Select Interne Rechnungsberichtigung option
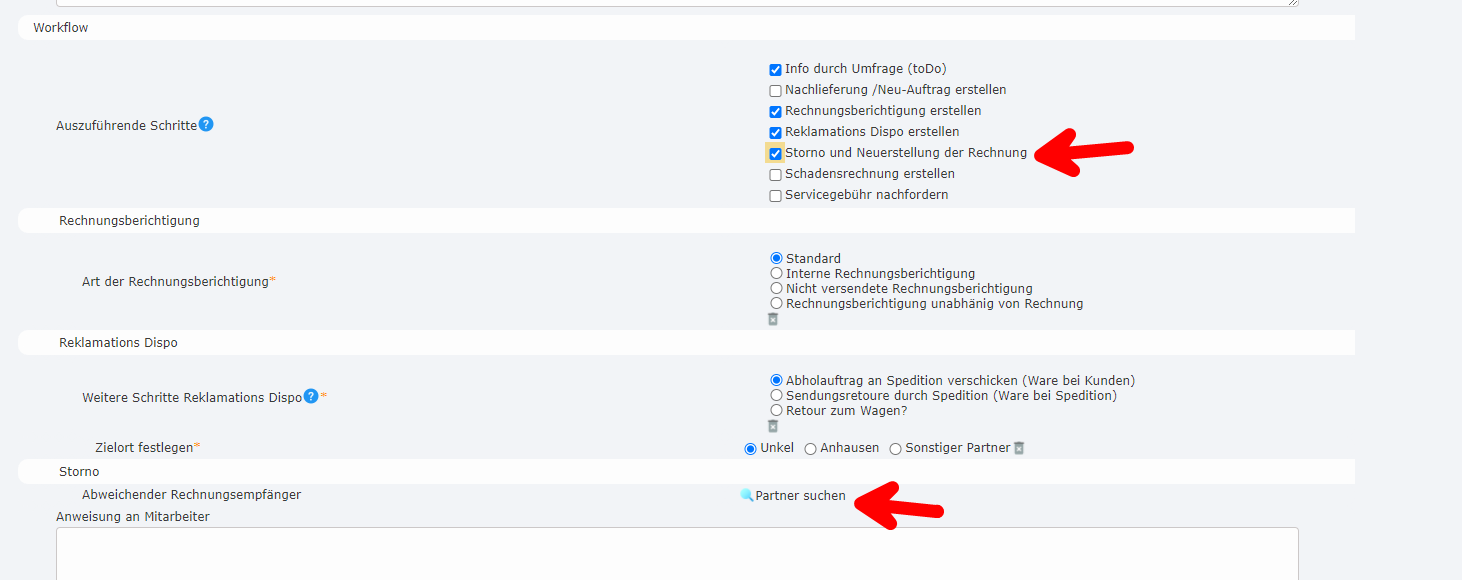 click(777, 272)
